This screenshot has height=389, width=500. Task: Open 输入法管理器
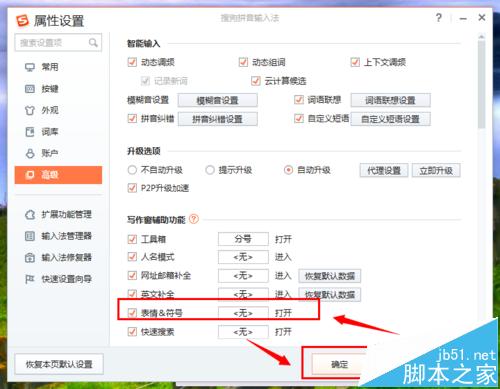pyautogui.click(x=58, y=236)
